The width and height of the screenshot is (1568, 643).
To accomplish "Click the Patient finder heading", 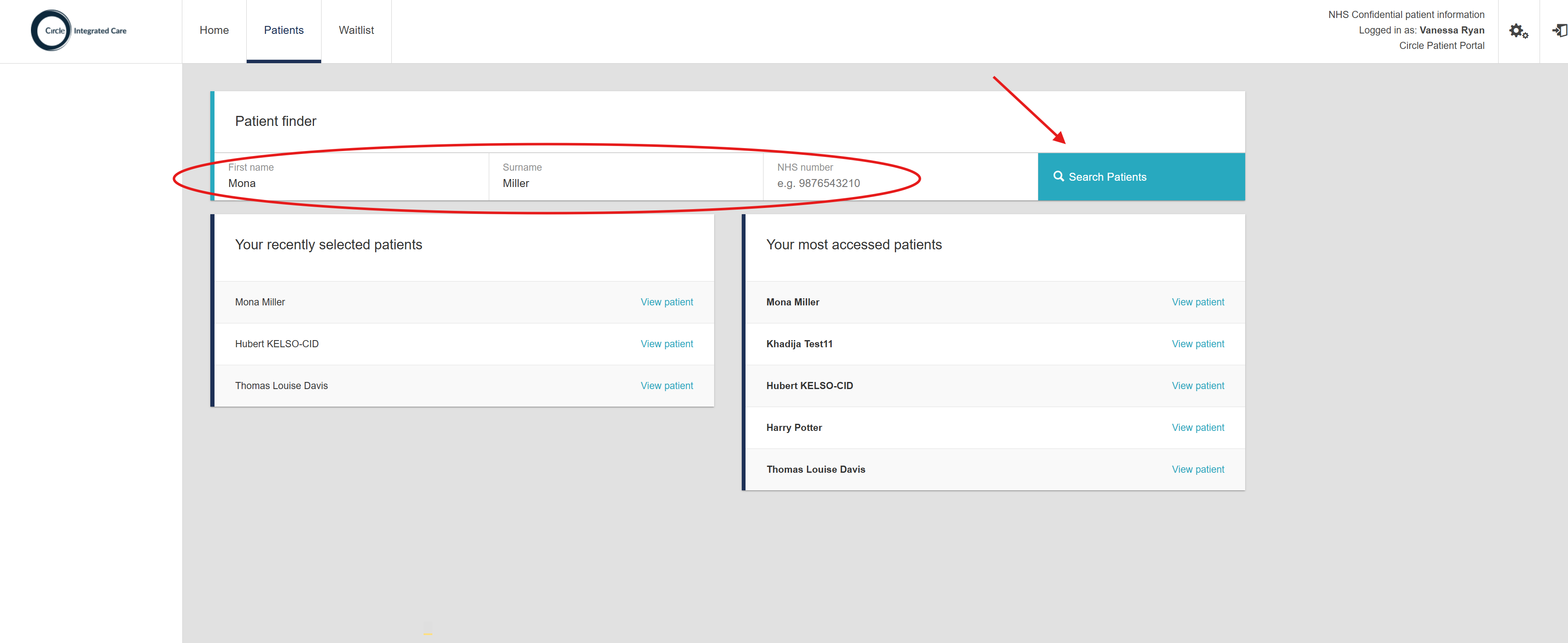I will 276,121.
